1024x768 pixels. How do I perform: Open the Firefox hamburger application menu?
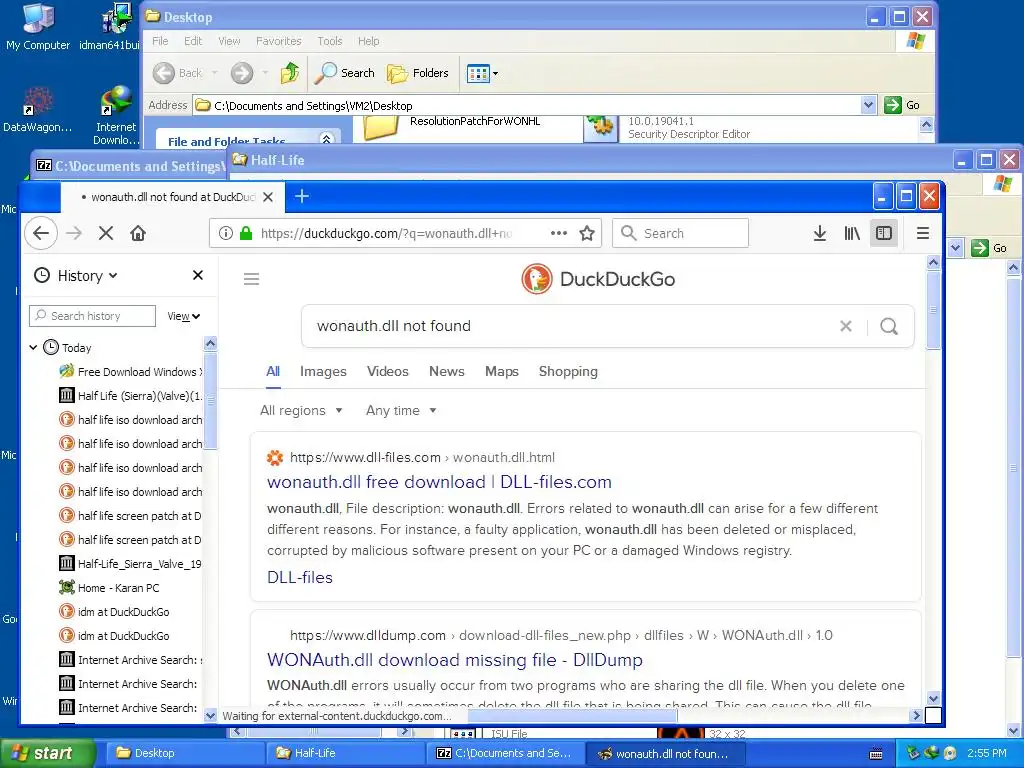[923, 233]
